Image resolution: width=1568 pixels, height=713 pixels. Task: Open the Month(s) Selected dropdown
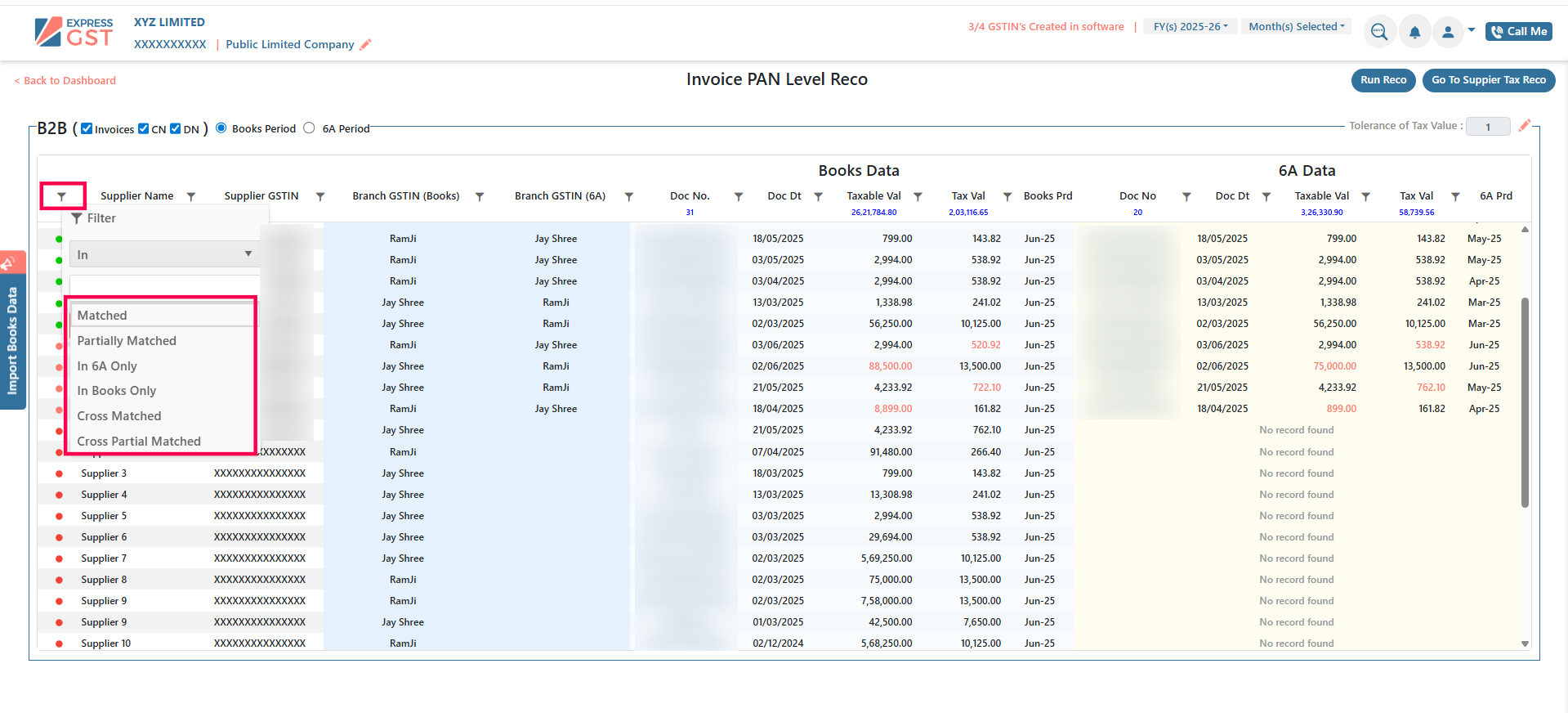point(1296,27)
